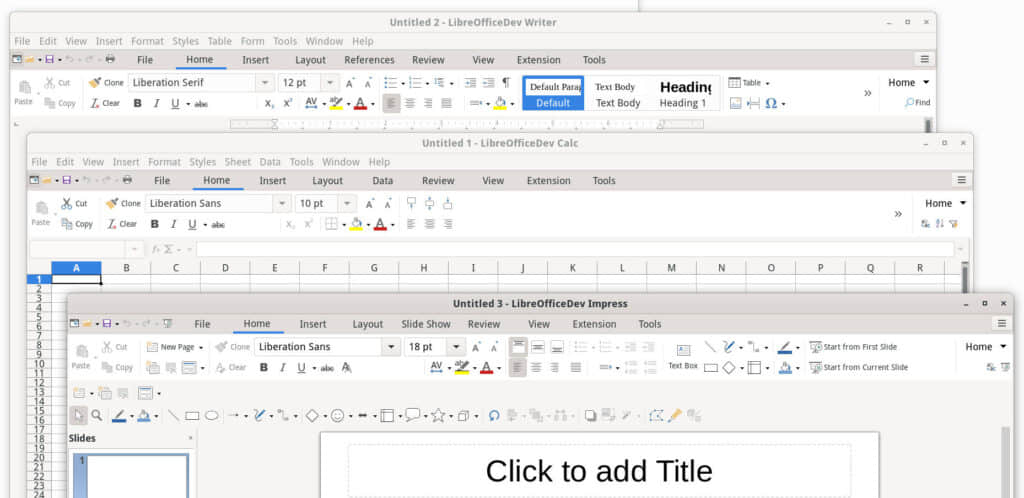Toggle Bold in the Impress toolbar

point(264,367)
